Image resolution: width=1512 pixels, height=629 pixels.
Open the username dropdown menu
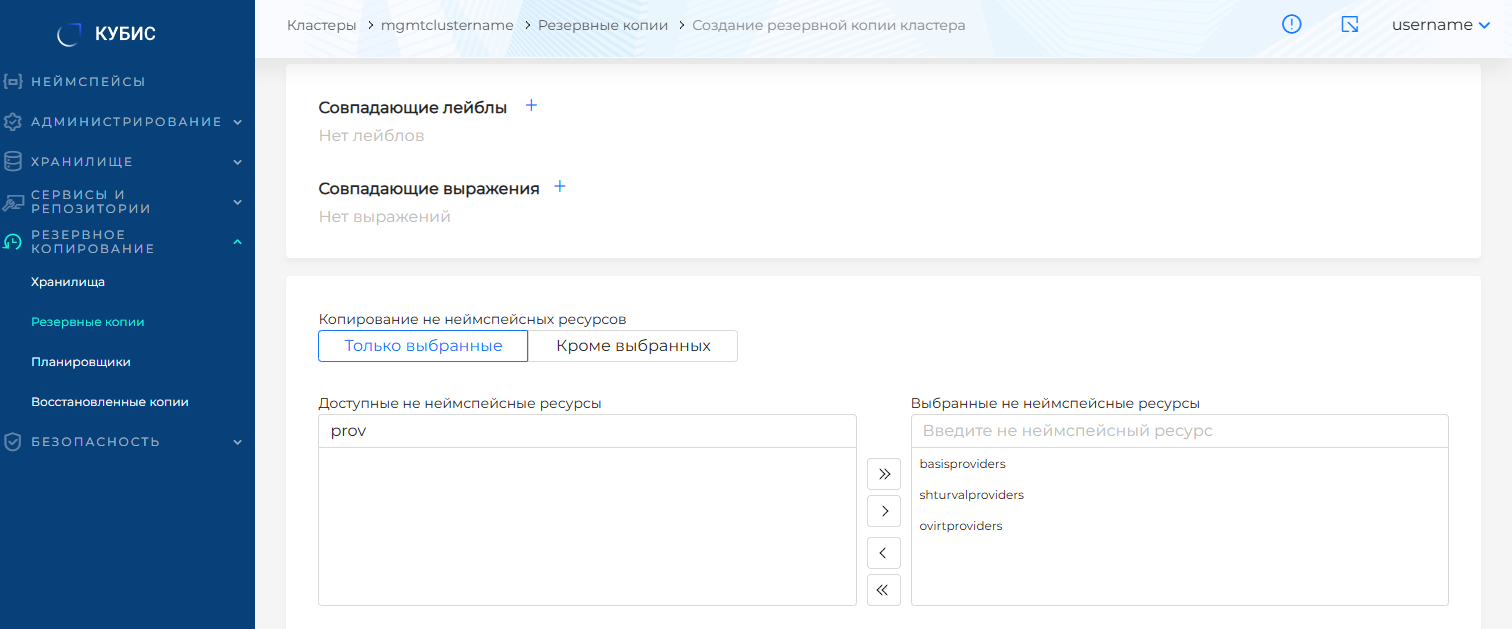point(1440,25)
